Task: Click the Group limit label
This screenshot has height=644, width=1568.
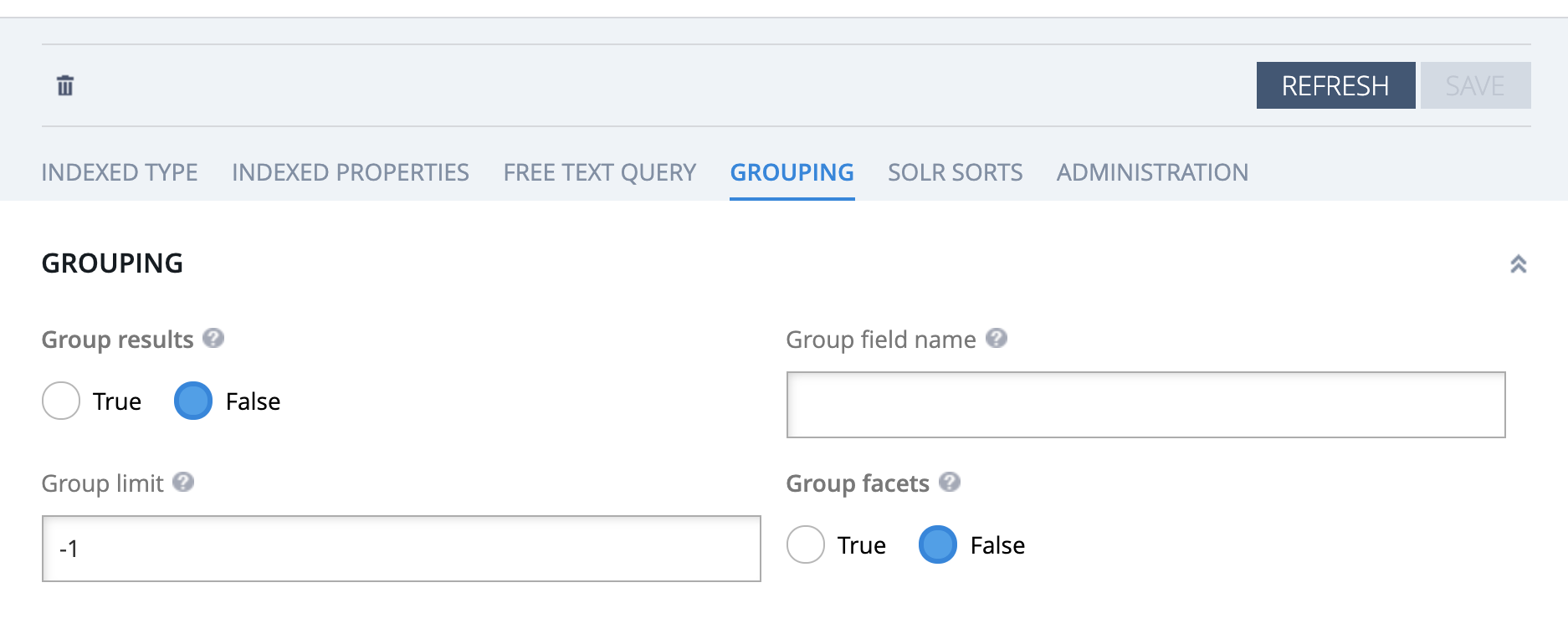Action: click(102, 483)
